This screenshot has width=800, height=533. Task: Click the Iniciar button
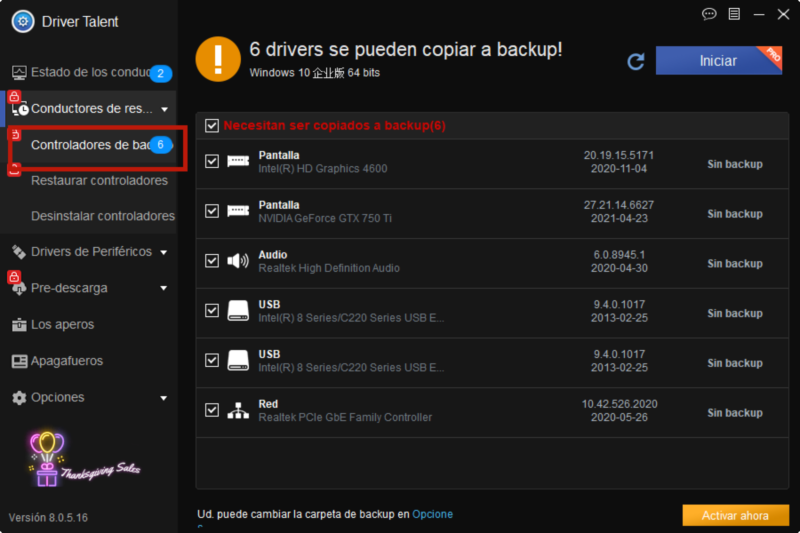(718, 61)
